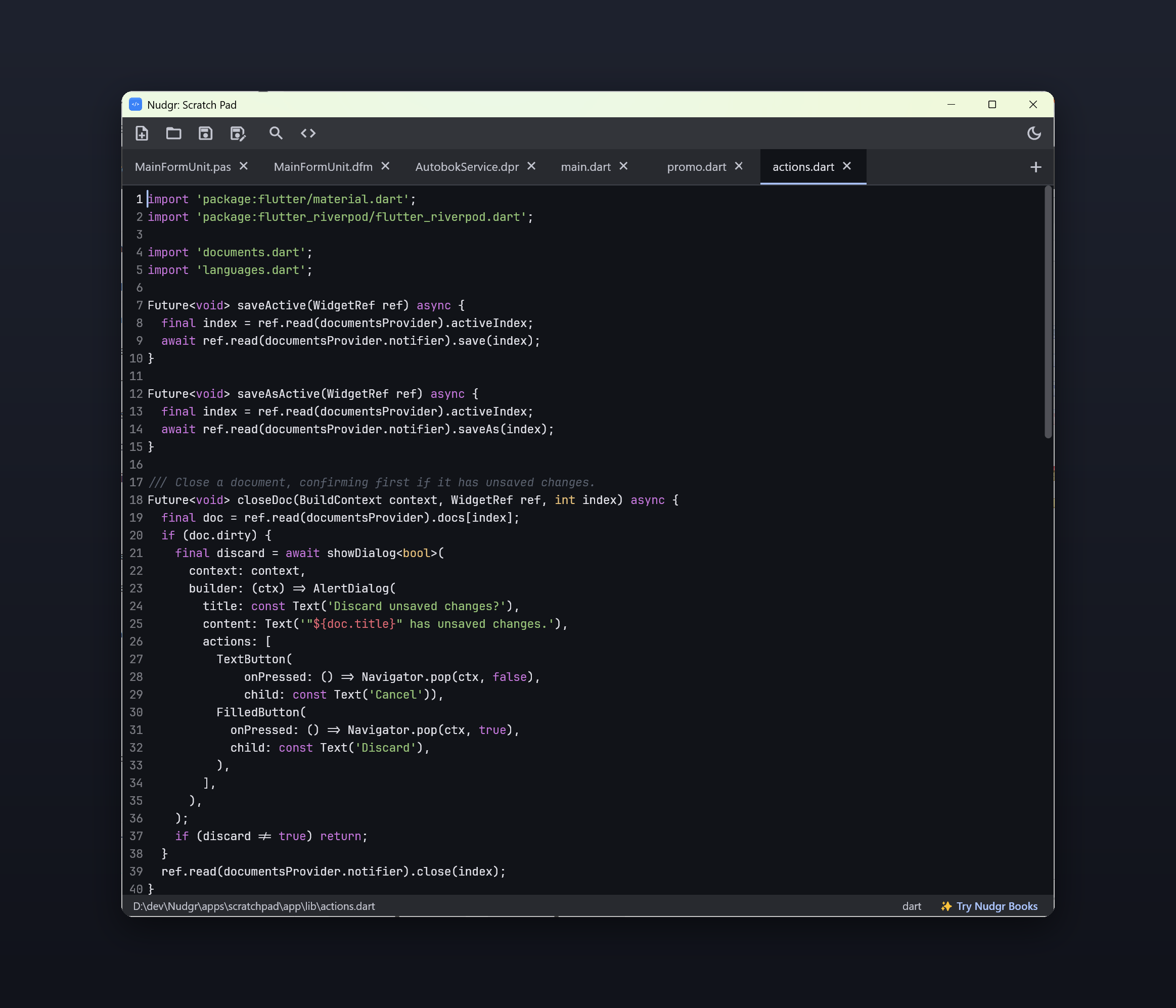Image resolution: width=1176 pixels, height=1008 pixels.
Task: Click line number 39 in the gutter
Action: coord(136,871)
